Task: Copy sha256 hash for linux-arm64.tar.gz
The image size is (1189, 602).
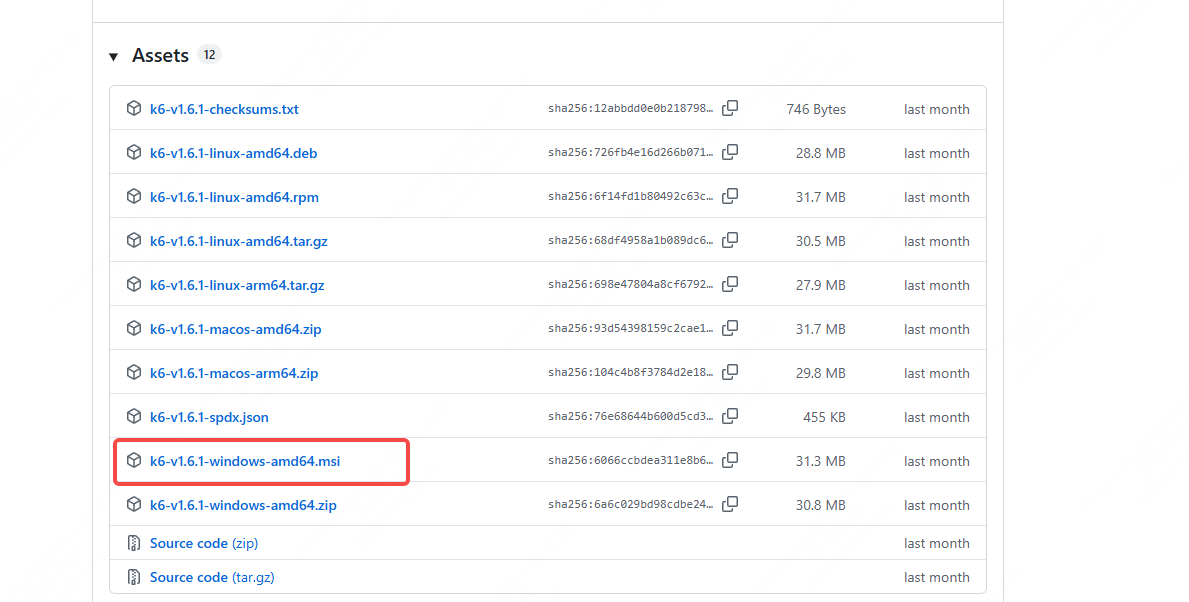Action: (730, 284)
